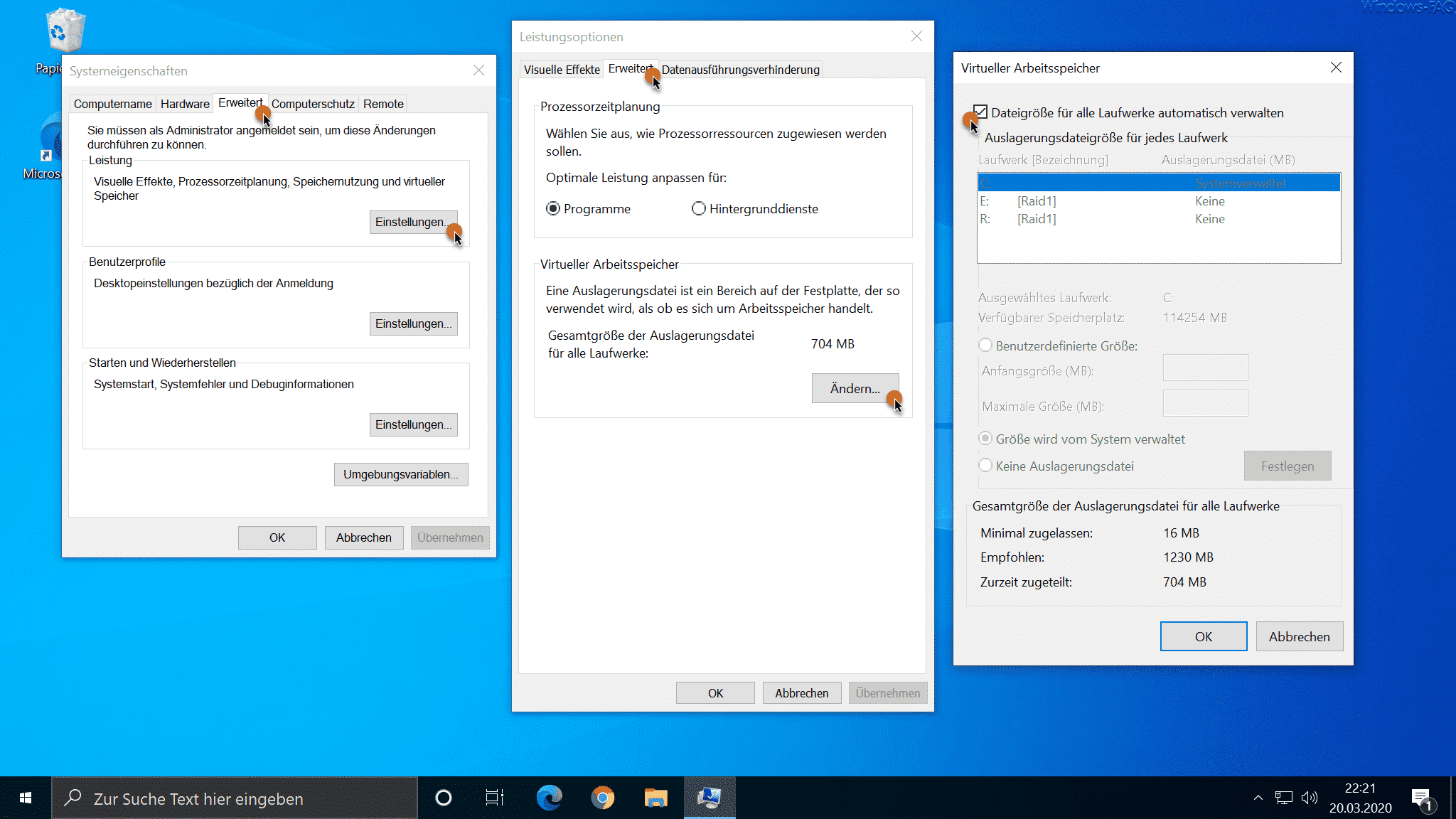Screen dimensions: 1456x819
Task: Select drive R: [Raid1] row
Action: point(1159,219)
